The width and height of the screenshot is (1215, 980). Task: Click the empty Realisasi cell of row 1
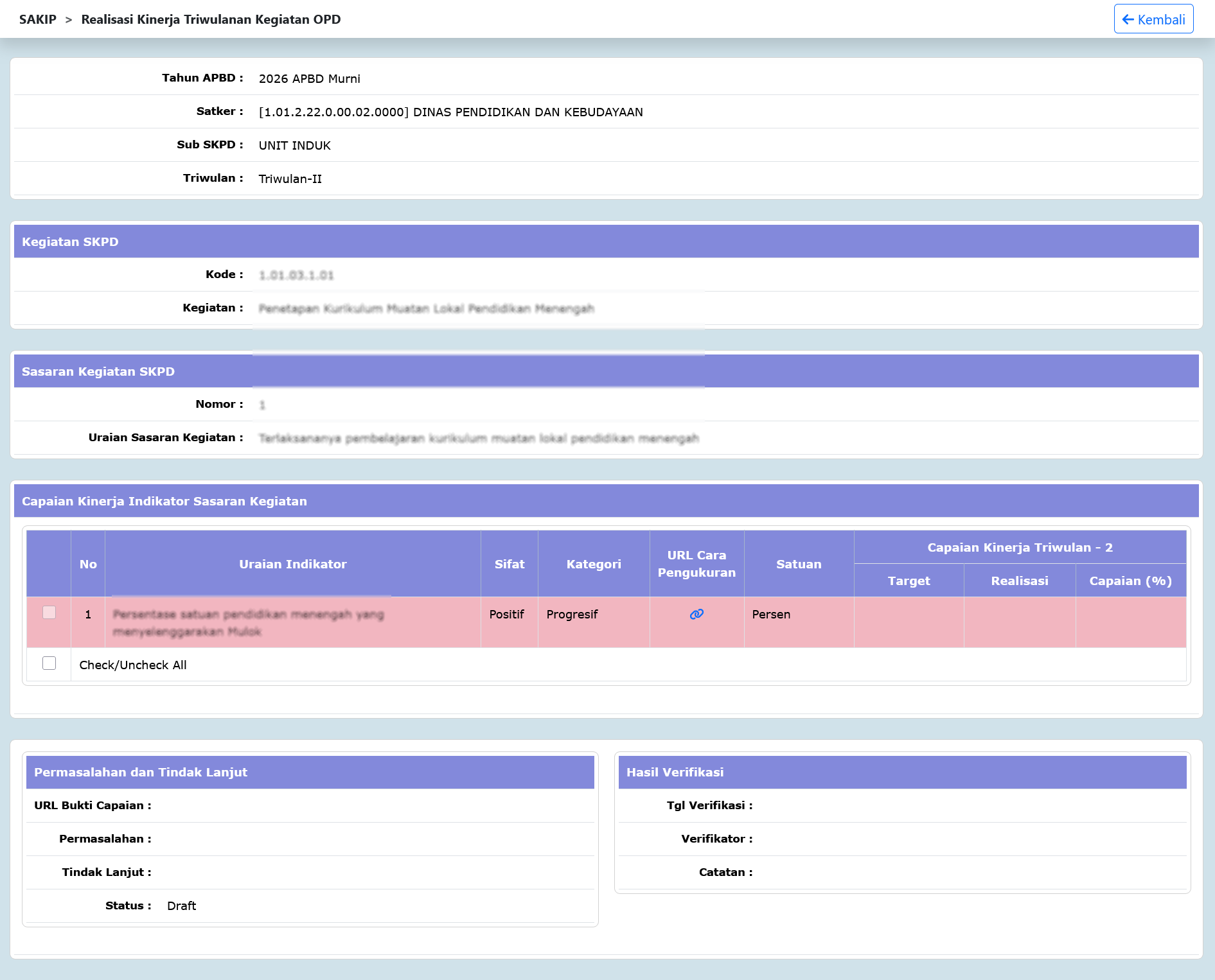point(1020,622)
